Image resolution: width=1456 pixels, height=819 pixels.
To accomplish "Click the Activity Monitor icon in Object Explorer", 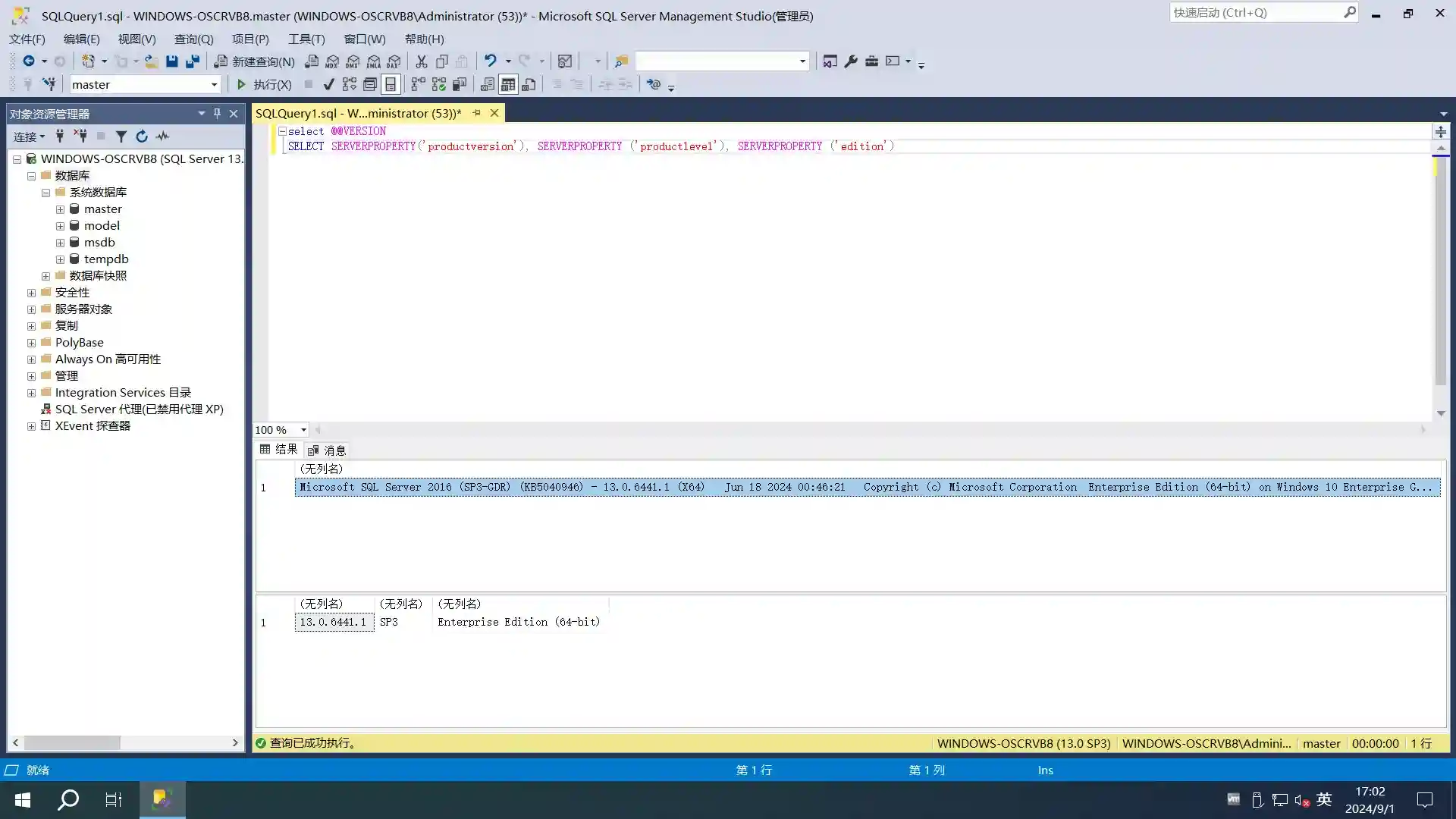I will 162,136.
